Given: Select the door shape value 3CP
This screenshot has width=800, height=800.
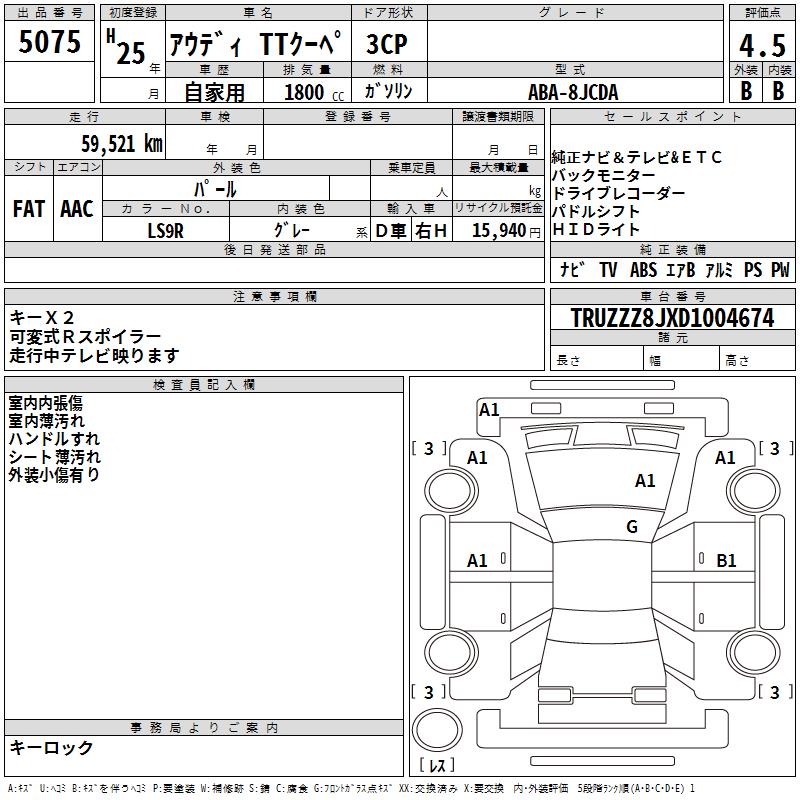Looking at the screenshot, I should point(387,44).
